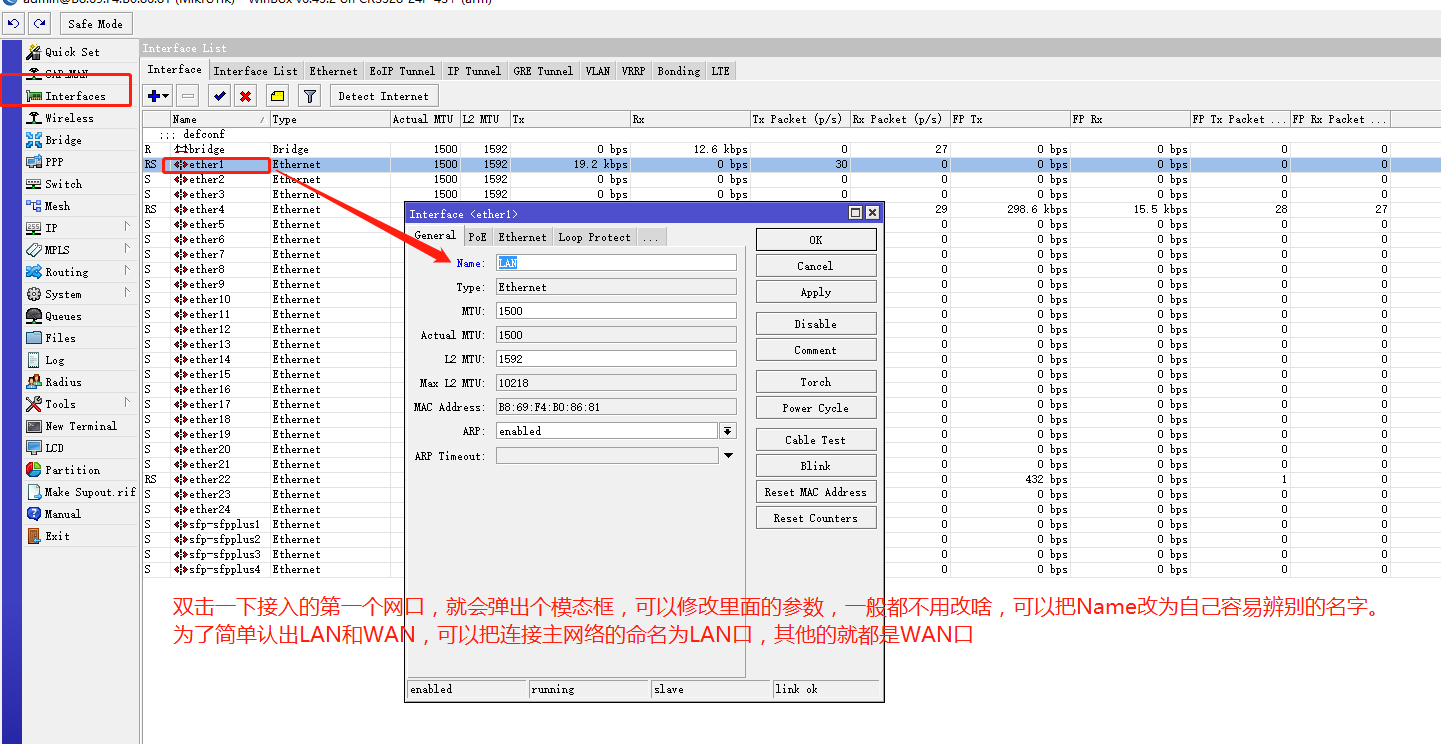Click the yellow Comment toolbar icon
This screenshot has width=1441, height=744.
coord(277,96)
